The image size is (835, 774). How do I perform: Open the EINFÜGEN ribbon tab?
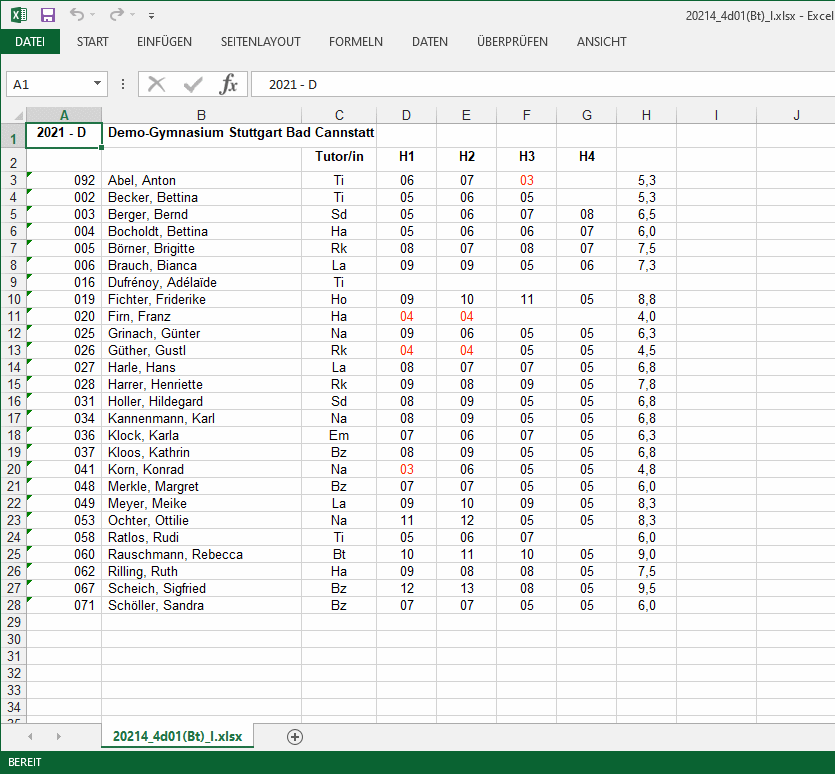164,42
